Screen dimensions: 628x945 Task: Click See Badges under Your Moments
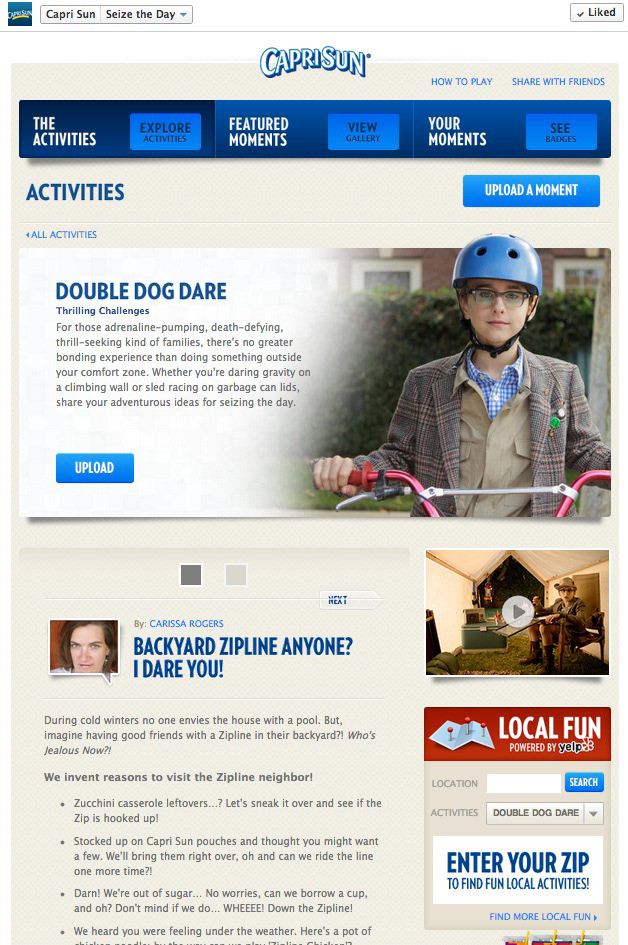pos(561,131)
